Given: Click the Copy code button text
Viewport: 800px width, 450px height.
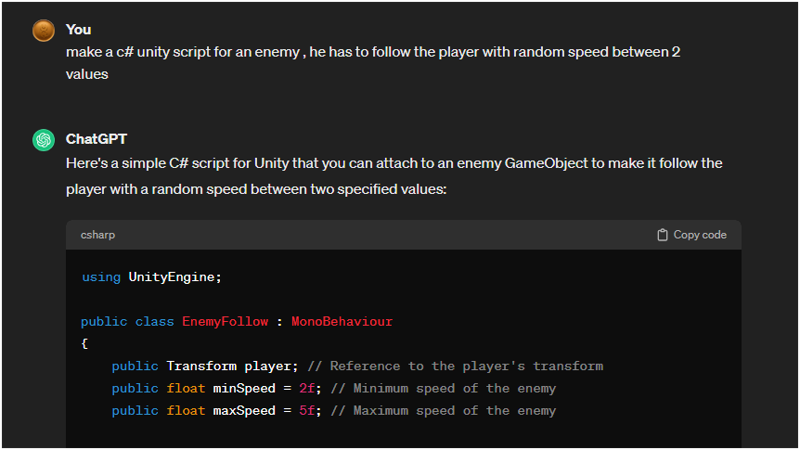Looking at the screenshot, I should tap(699, 235).
